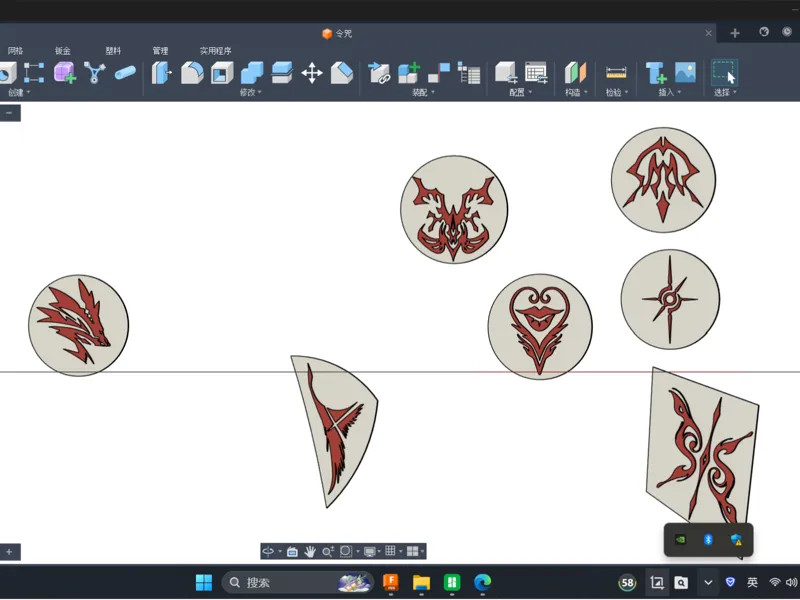Viewport: 800px width, 600px height.
Task: Click the Windows Start button
Action: click(204, 582)
